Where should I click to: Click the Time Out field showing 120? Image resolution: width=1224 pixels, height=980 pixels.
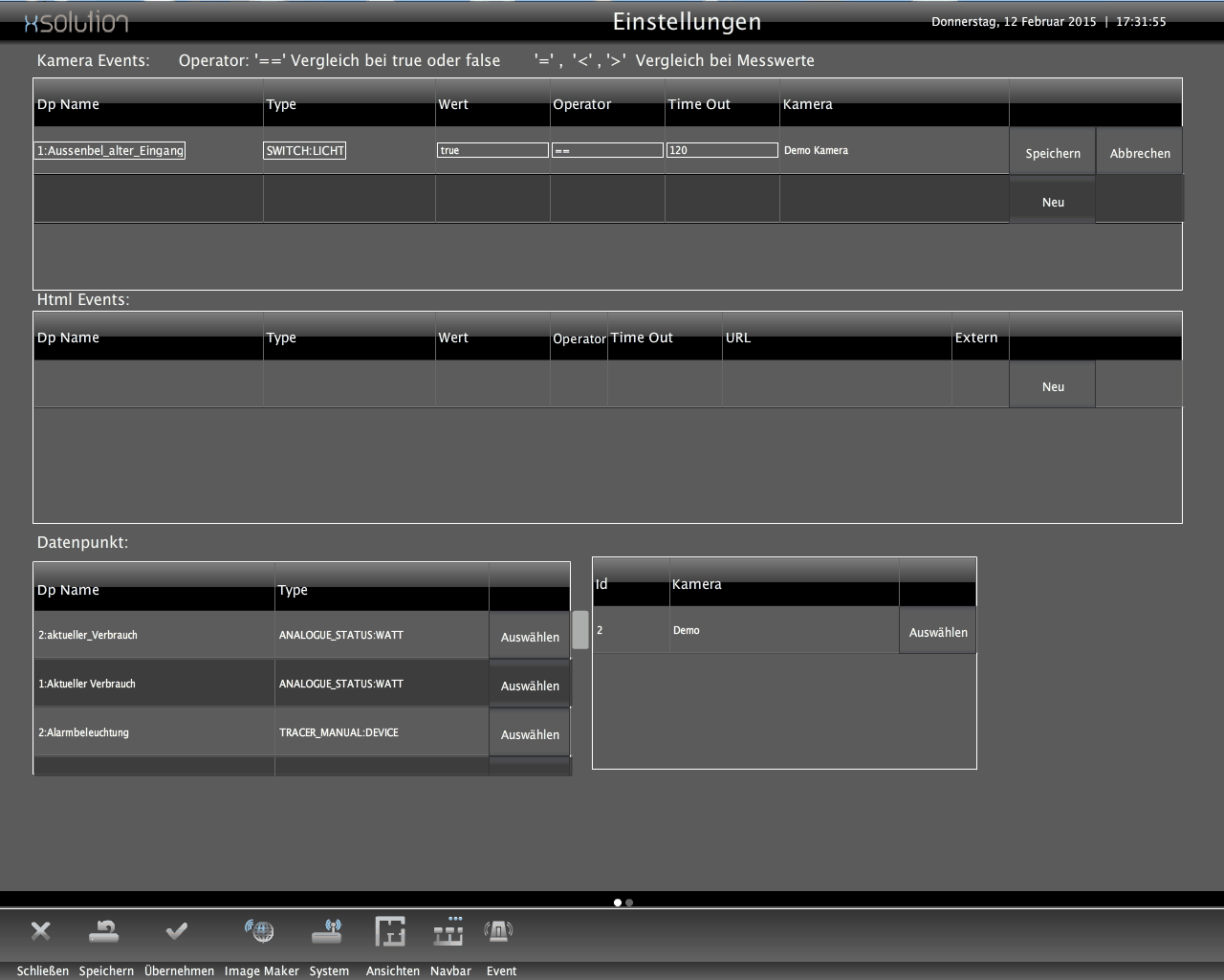722,150
